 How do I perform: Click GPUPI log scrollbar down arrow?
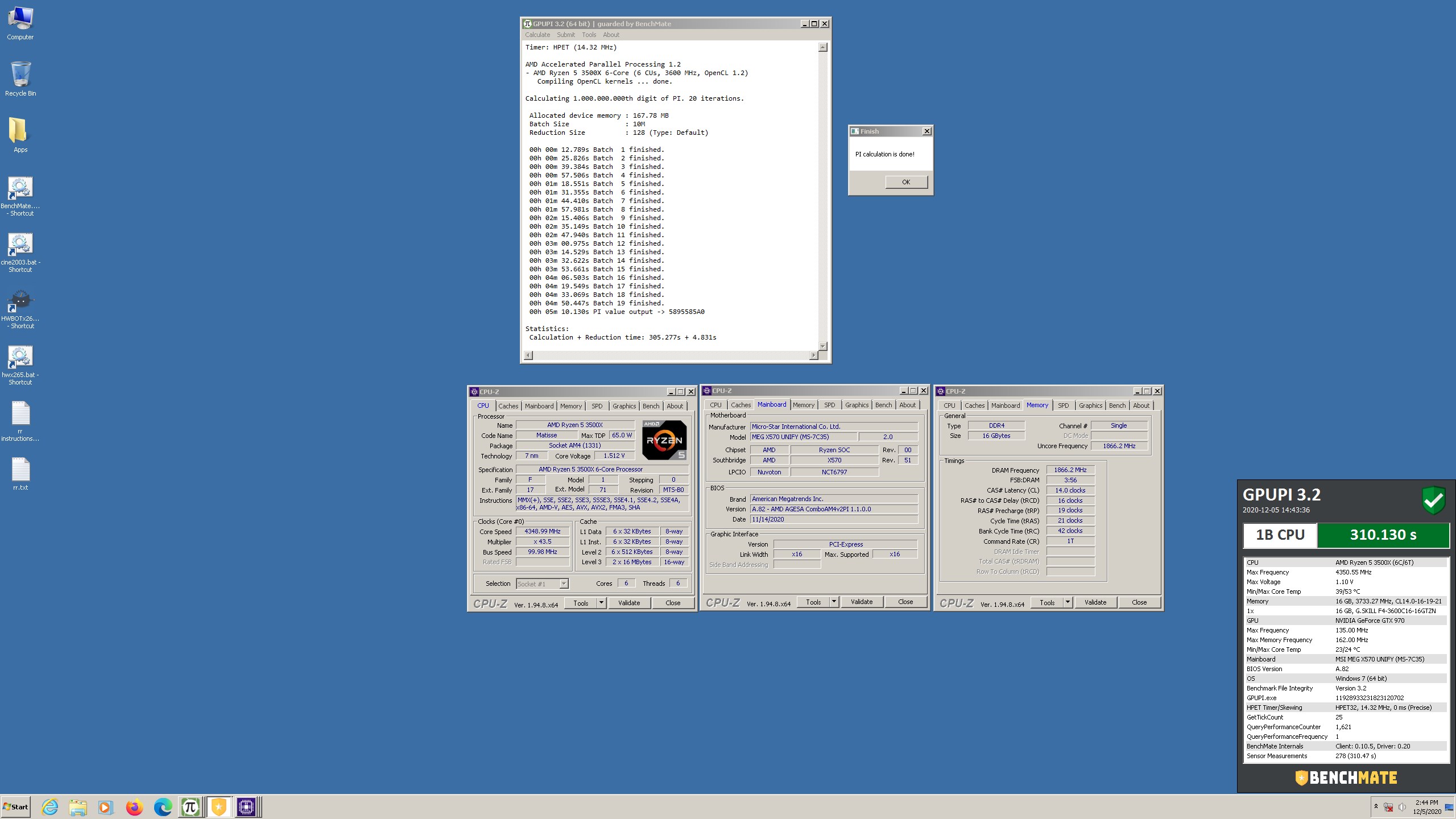pyautogui.click(x=822, y=346)
